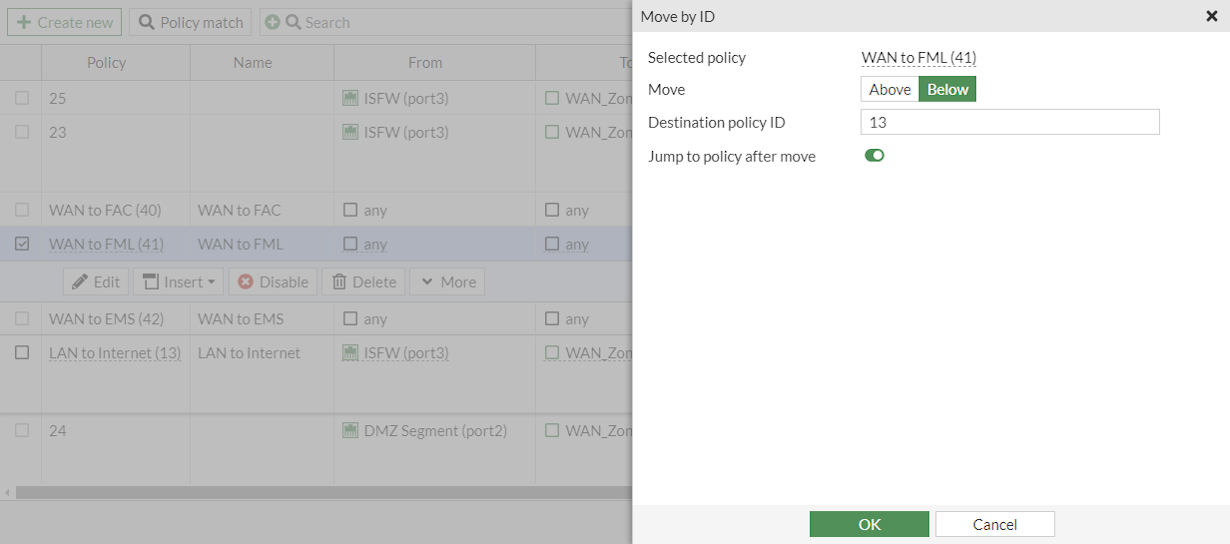The height and width of the screenshot is (544, 1230).
Task: Click the trash Delete icon
Action: click(x=340, y=282)
